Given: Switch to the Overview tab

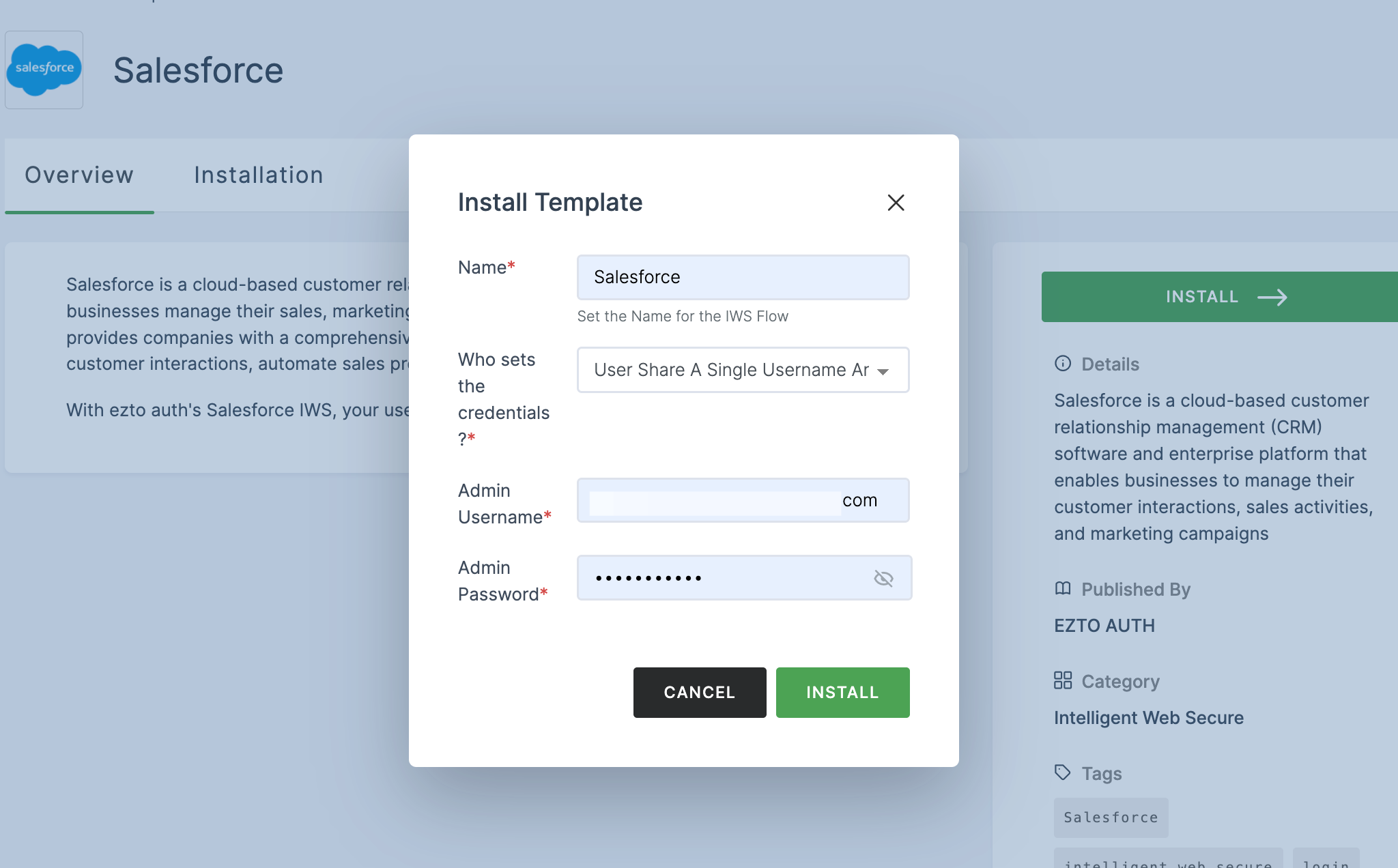Looking at the screenshot, I should 79,175.
